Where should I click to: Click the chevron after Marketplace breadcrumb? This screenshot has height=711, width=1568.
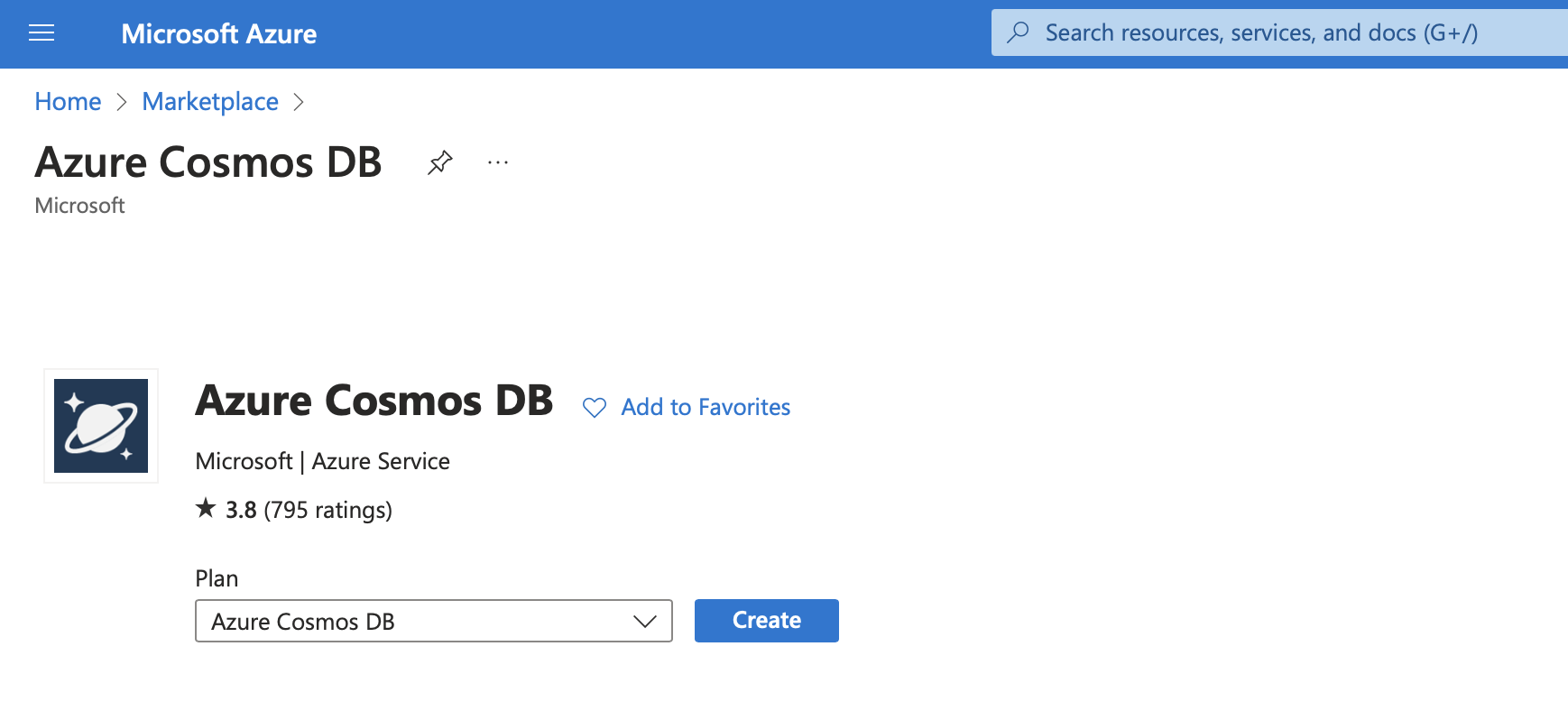pyautogui.click(x=299, y=102)
